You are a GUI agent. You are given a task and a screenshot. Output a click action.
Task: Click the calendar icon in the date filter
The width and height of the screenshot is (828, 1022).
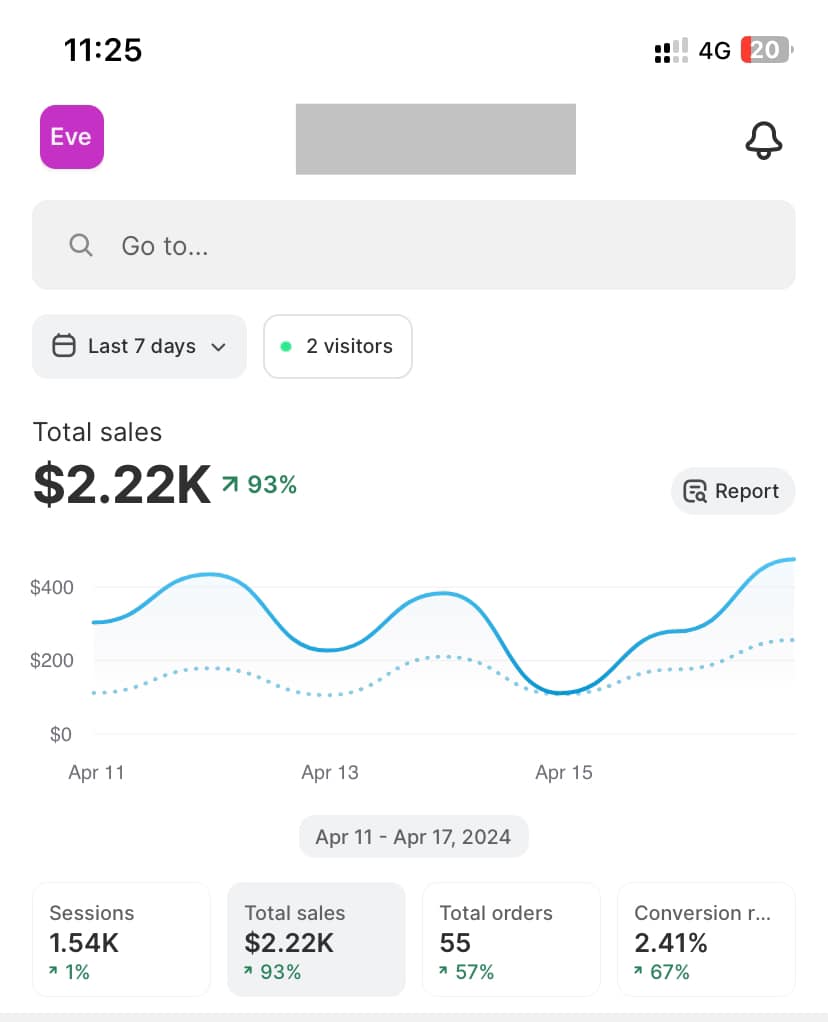(63, 345)
